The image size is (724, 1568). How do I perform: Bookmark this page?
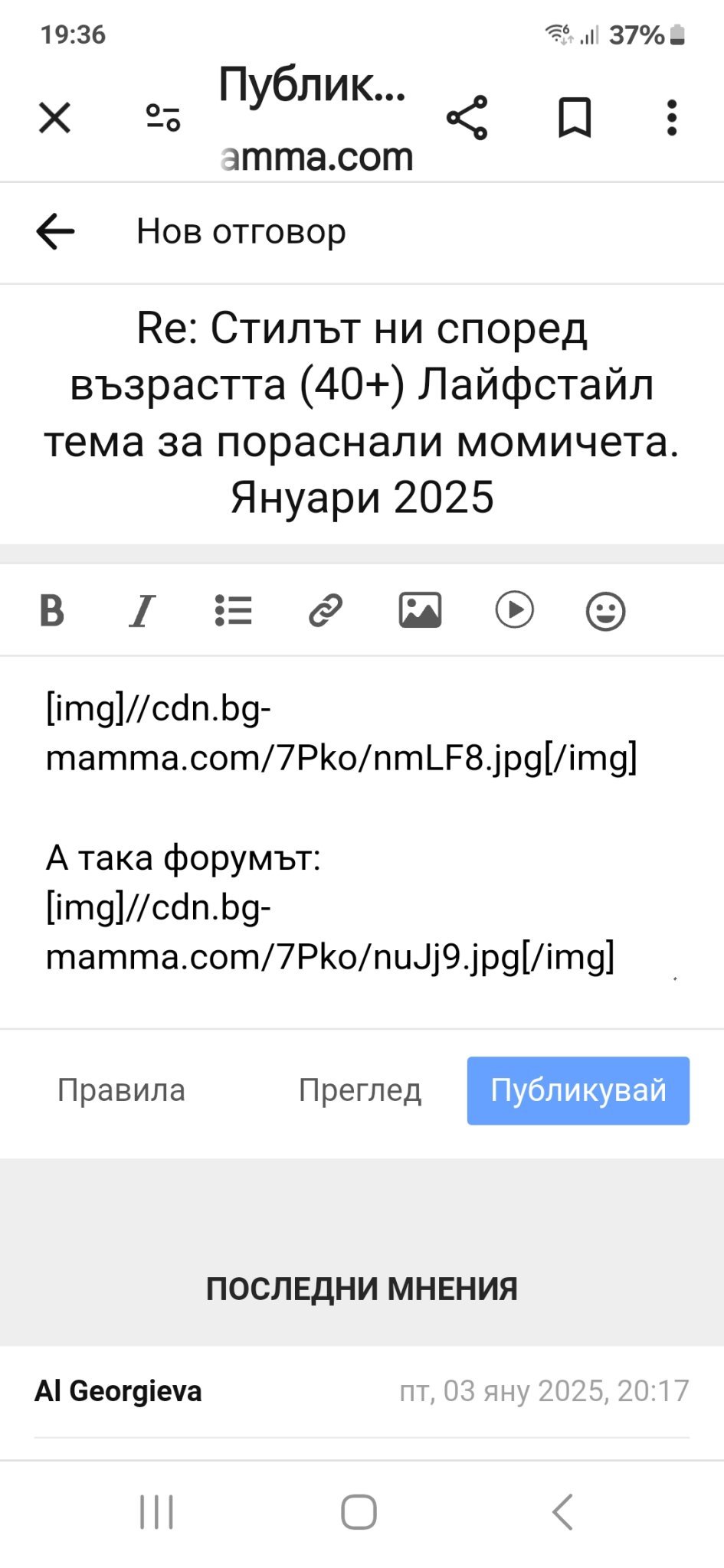(x=575, y=118)
